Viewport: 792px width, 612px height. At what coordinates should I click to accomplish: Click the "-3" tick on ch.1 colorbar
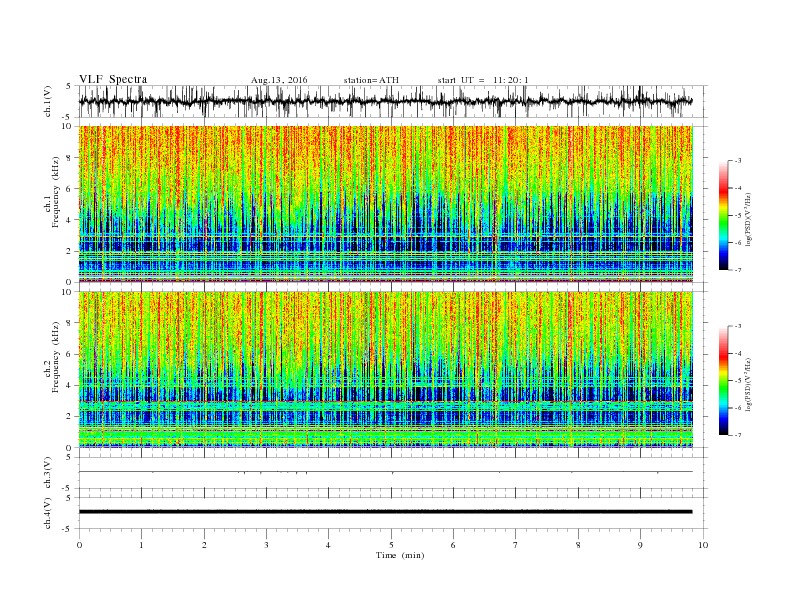click(737, 161)
